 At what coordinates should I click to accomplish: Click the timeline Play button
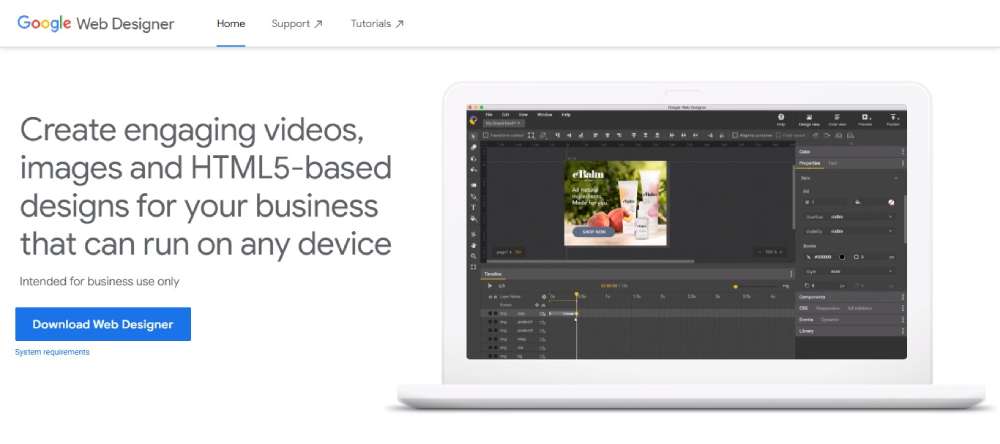point(490,286)
